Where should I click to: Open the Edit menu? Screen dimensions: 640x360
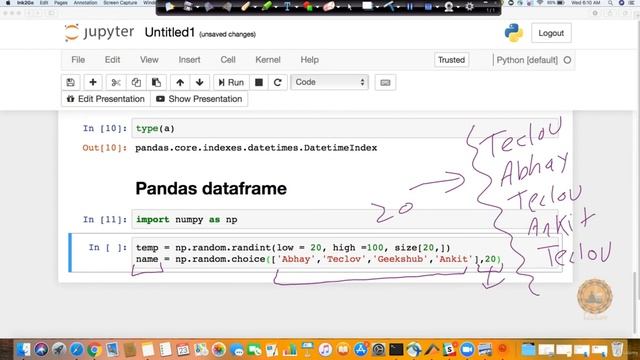point(112,60)
